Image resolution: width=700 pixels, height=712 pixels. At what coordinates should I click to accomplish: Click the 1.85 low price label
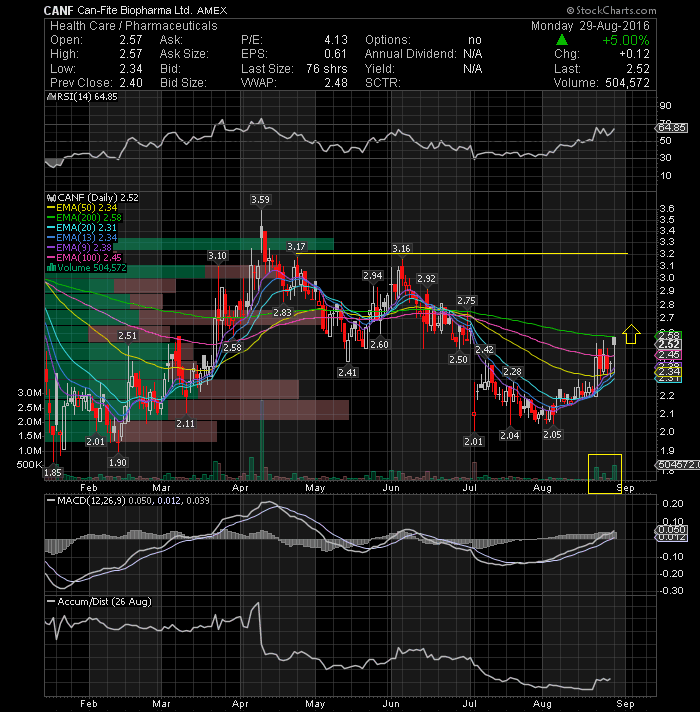pyautogui.click(x=53, y=473)
